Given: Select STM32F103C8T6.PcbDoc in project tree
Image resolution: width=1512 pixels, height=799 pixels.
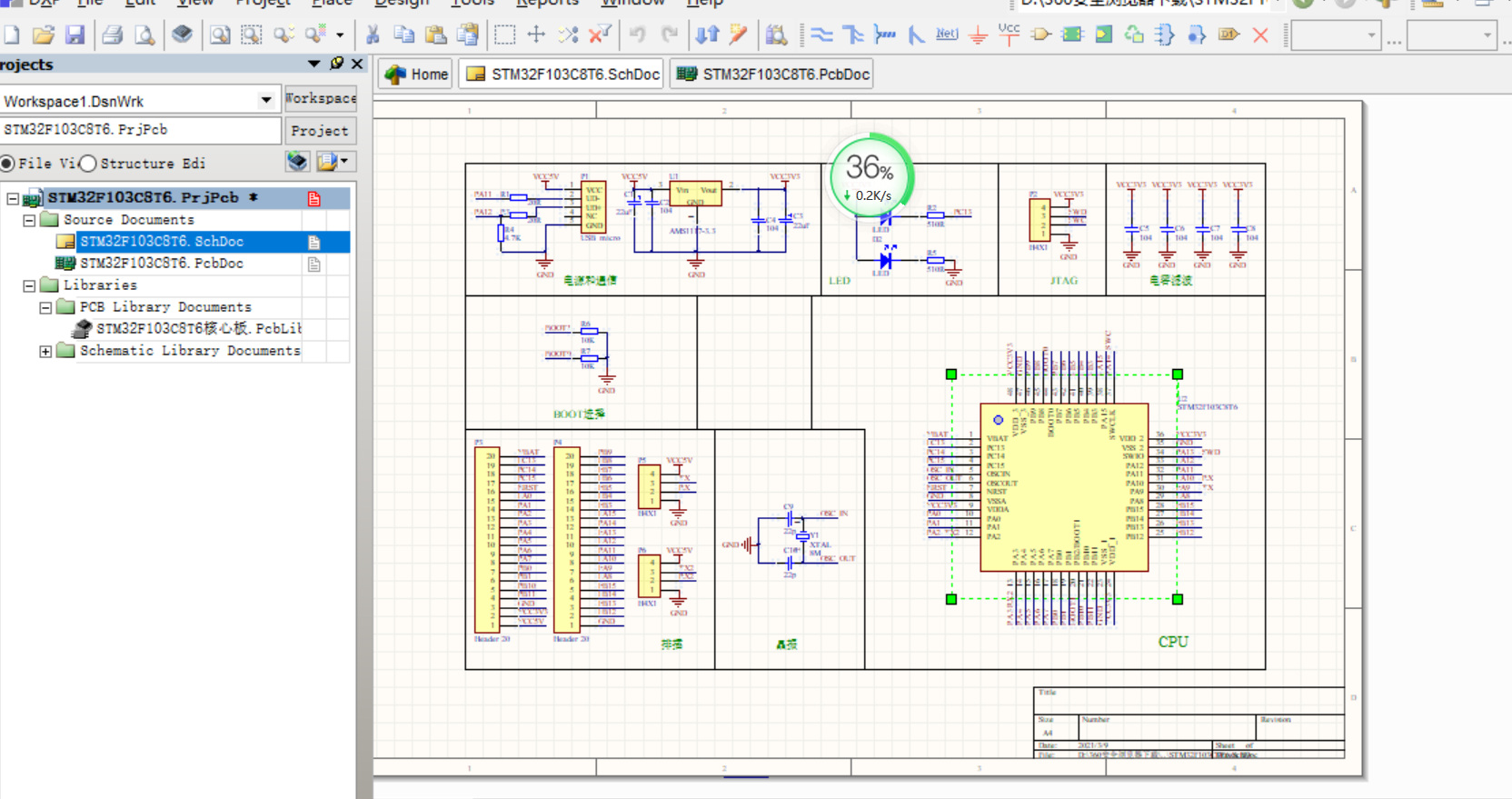Looking at the screenshot, I should pyautogui.click(x=162, y=264).
